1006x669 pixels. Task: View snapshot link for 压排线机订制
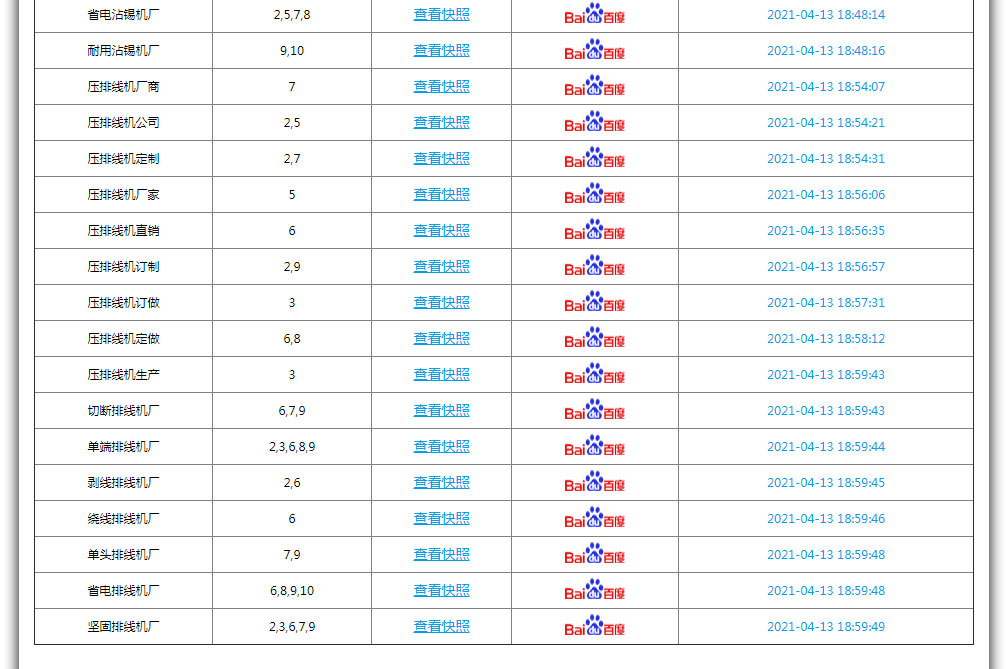(x=441, y=266)
